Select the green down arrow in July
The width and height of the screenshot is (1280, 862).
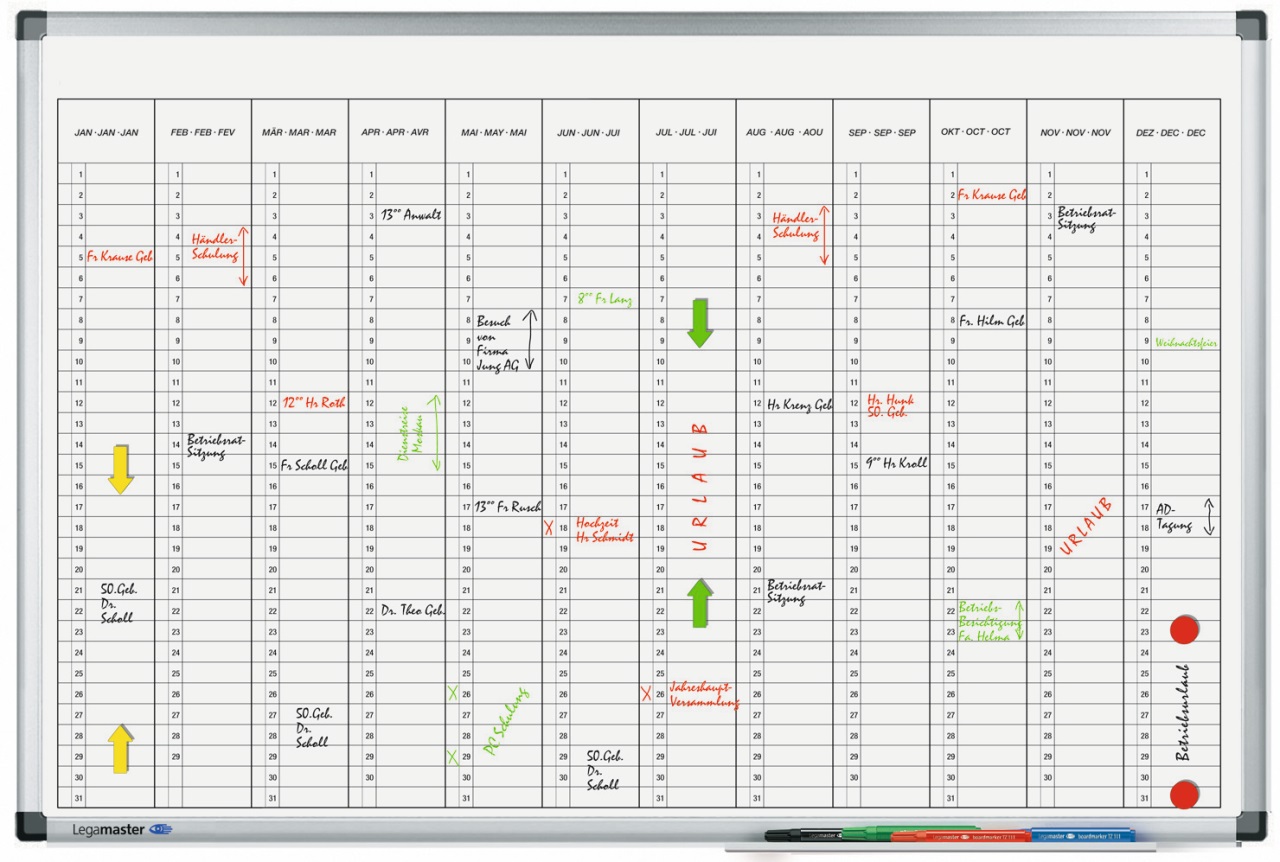coord(700,323)
